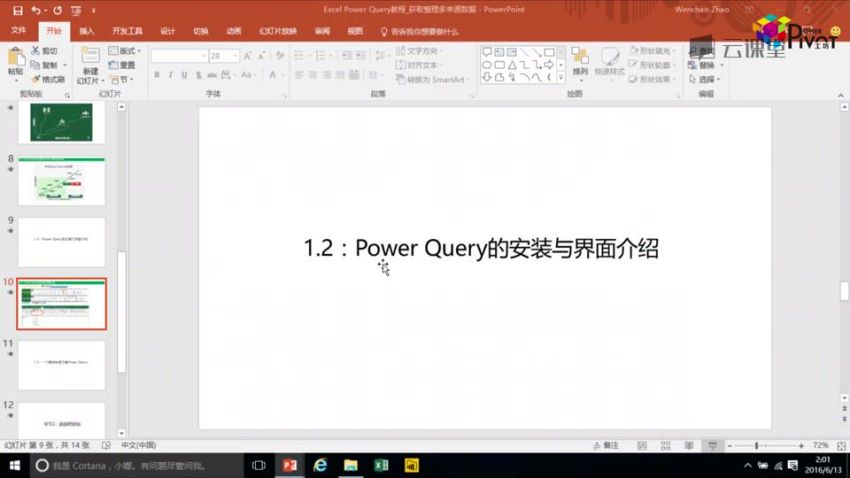Center align the paragraph
The height and width of the screenshot is (478, 850).
click(x=313, y=75)
